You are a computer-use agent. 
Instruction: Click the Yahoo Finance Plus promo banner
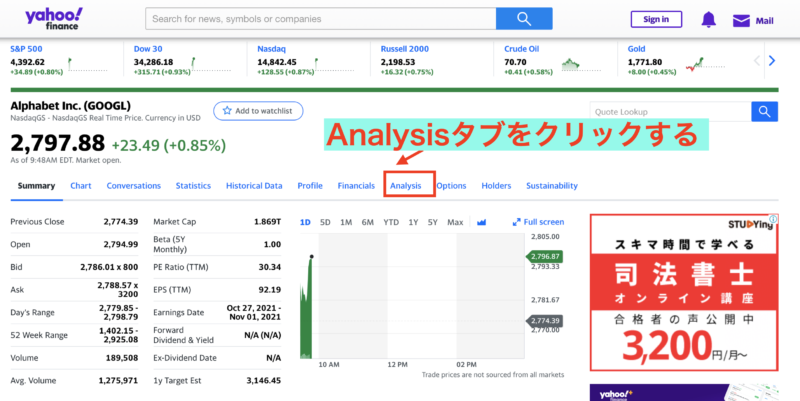coord(684,392)
